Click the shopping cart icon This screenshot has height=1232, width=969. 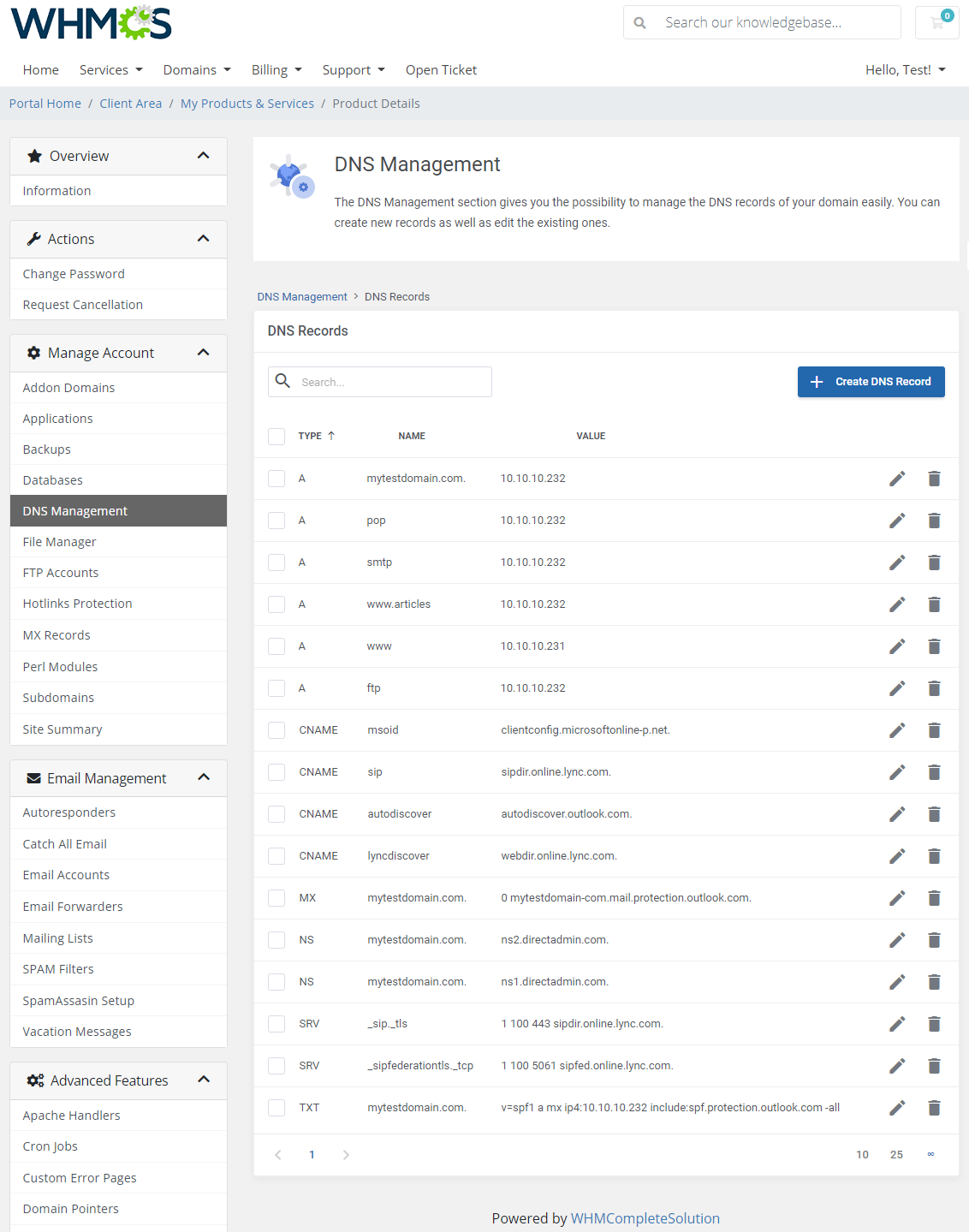coord(936,22)
